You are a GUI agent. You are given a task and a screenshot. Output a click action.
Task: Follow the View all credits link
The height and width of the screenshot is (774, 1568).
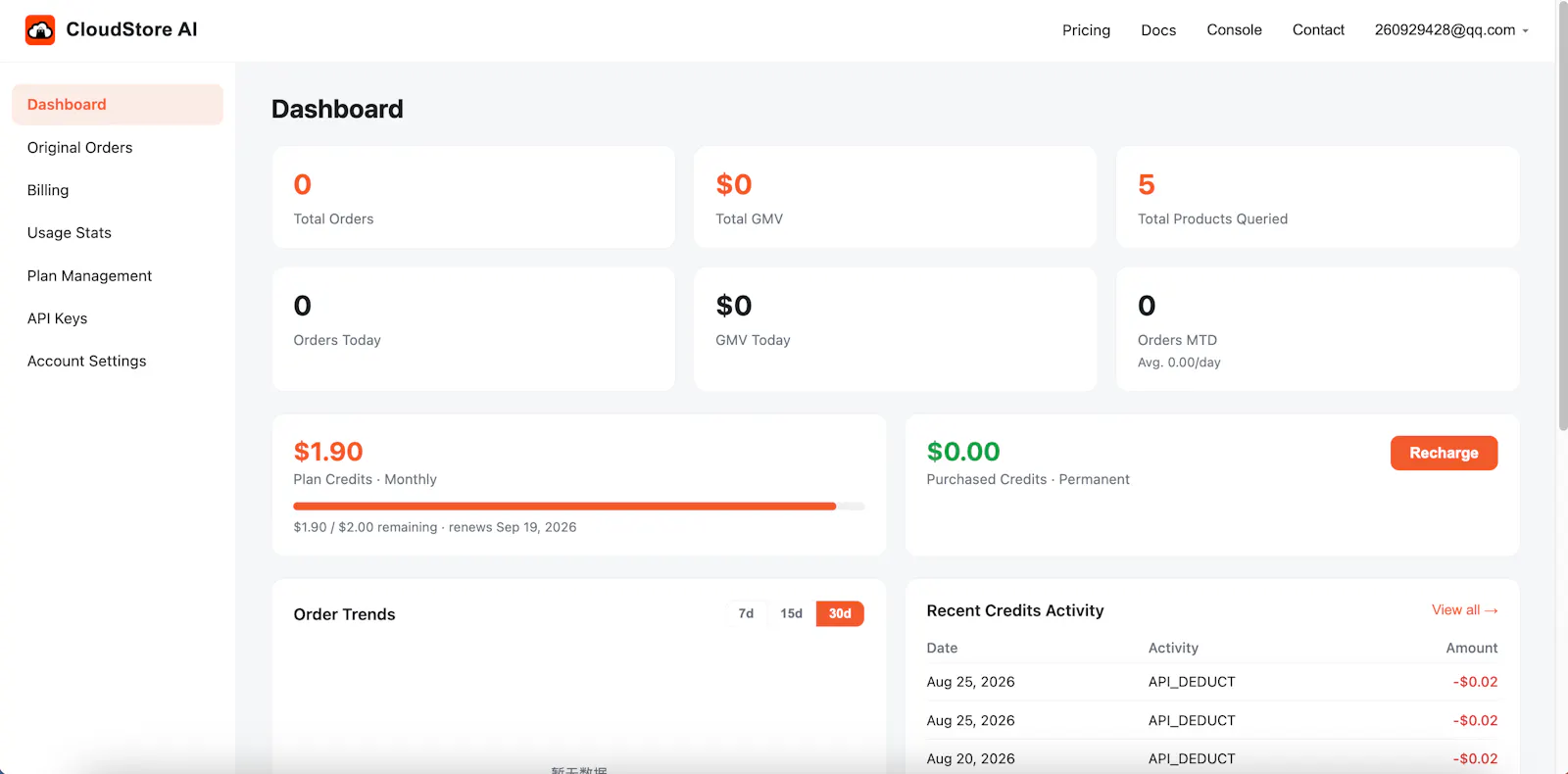click(x=1464, y=610)
